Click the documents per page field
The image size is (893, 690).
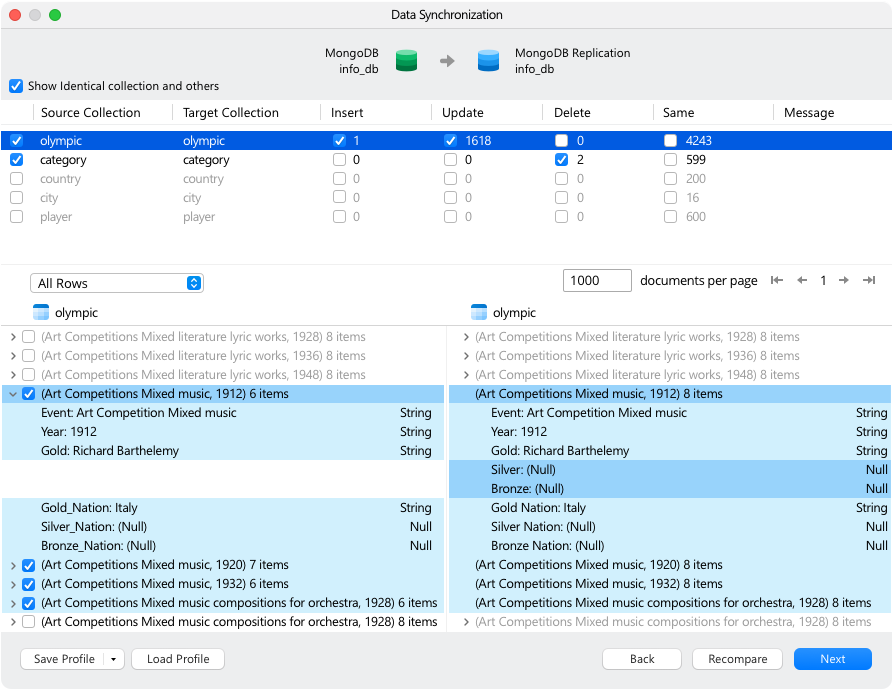coord(597,281)
